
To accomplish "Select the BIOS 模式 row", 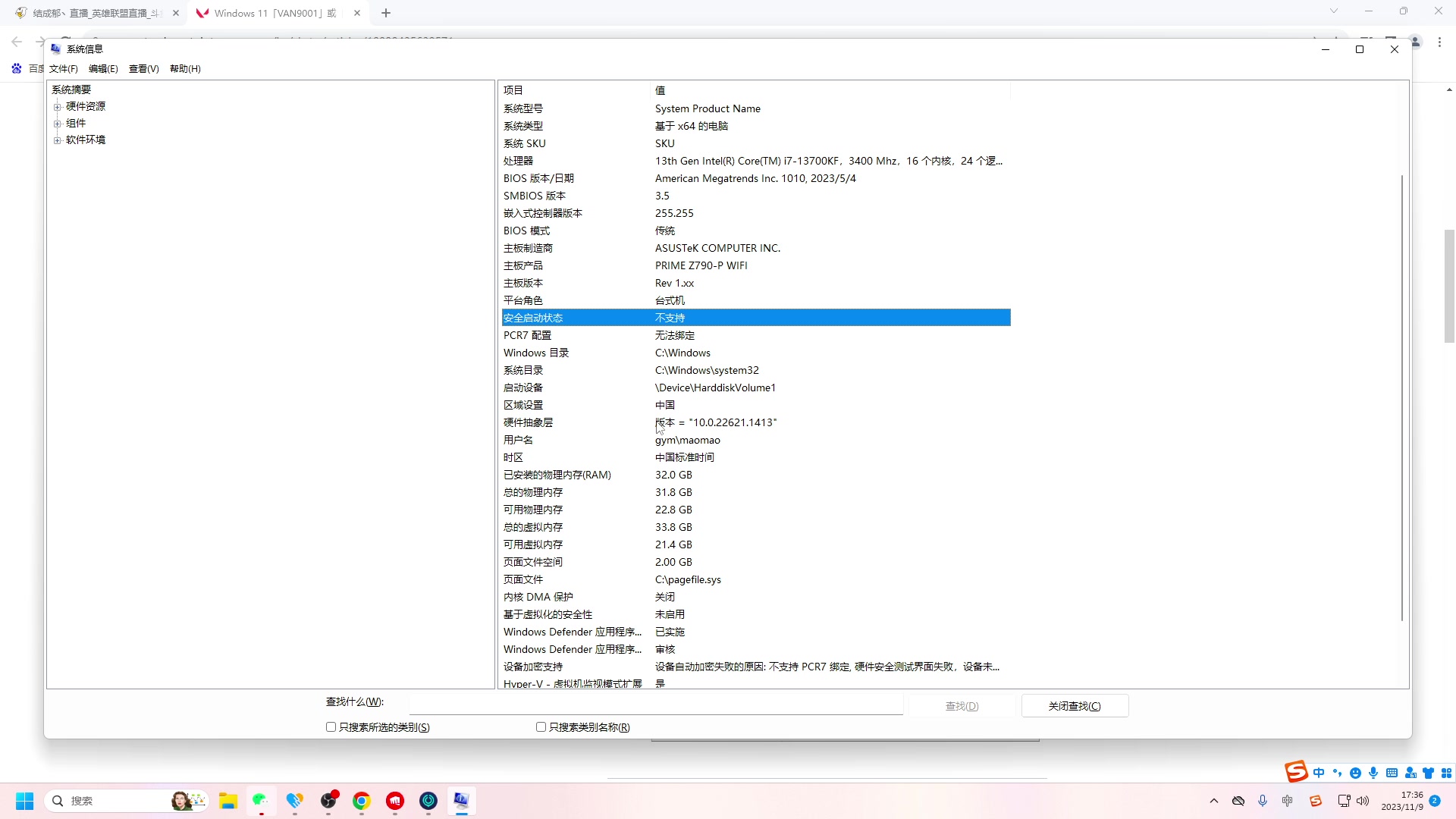I will tap(756, 231).
